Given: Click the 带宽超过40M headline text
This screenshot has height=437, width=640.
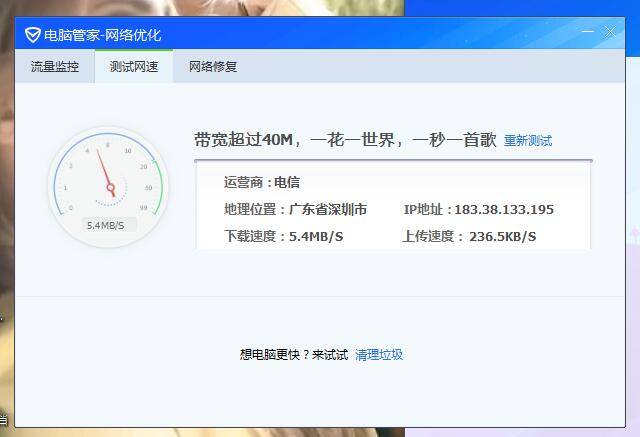Looking at the screenshot, I should pyautogui.click(x=345, y=140).
